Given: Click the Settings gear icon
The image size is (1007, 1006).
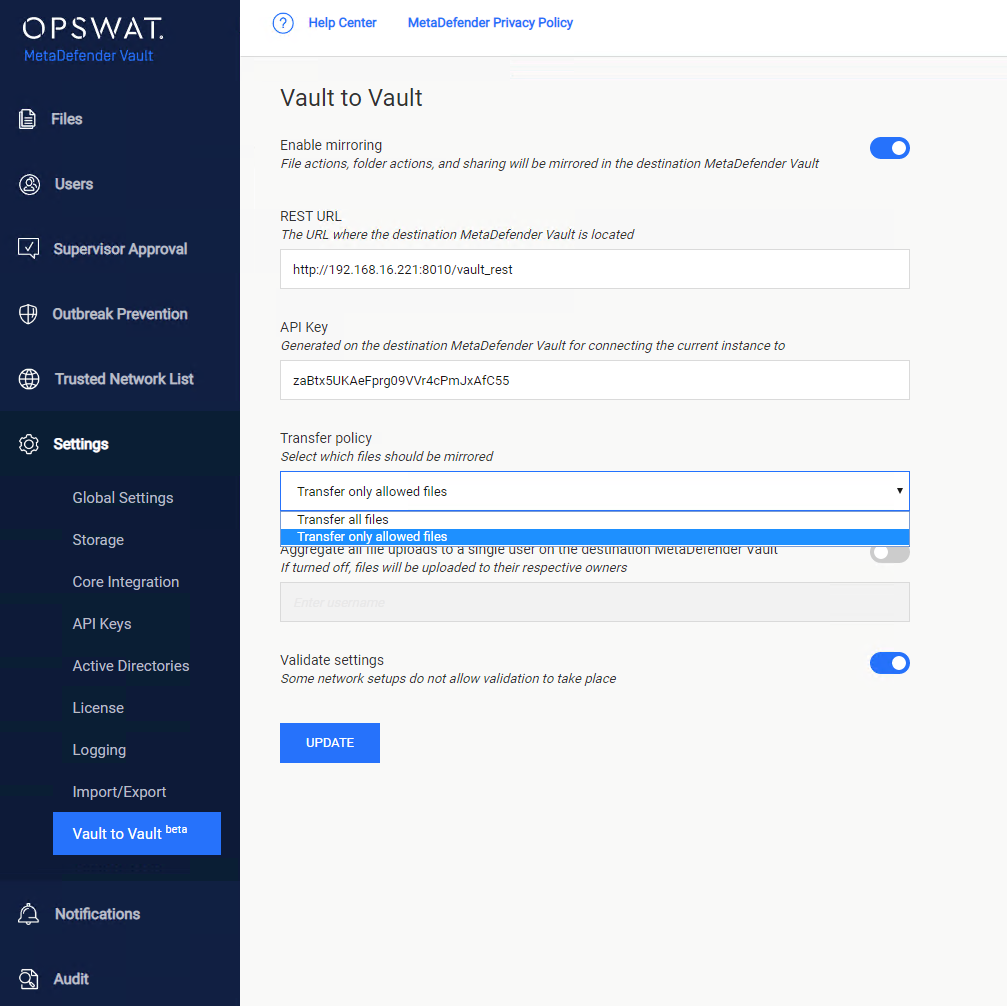Looking at the screenshot, I should click(x=30, y=443).
